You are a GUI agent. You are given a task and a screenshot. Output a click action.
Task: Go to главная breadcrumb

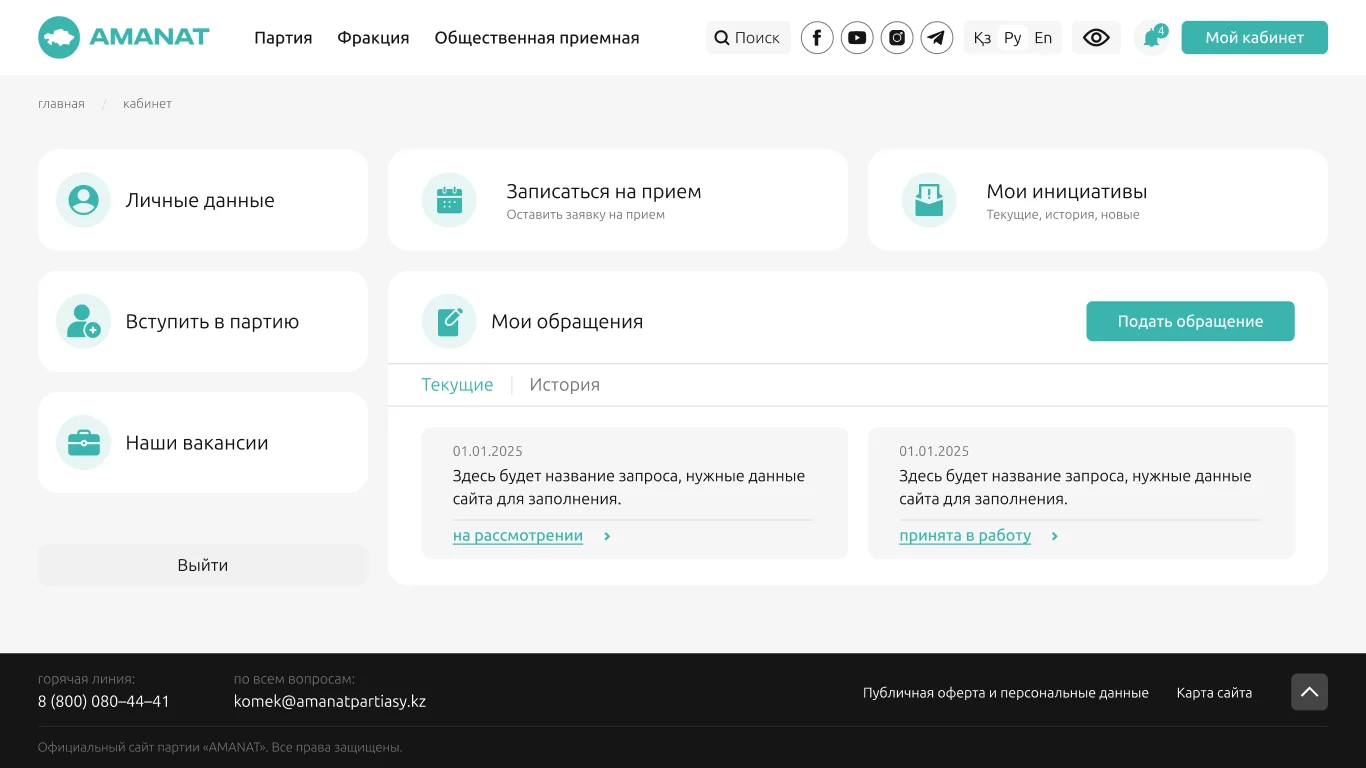coord(61,104)
